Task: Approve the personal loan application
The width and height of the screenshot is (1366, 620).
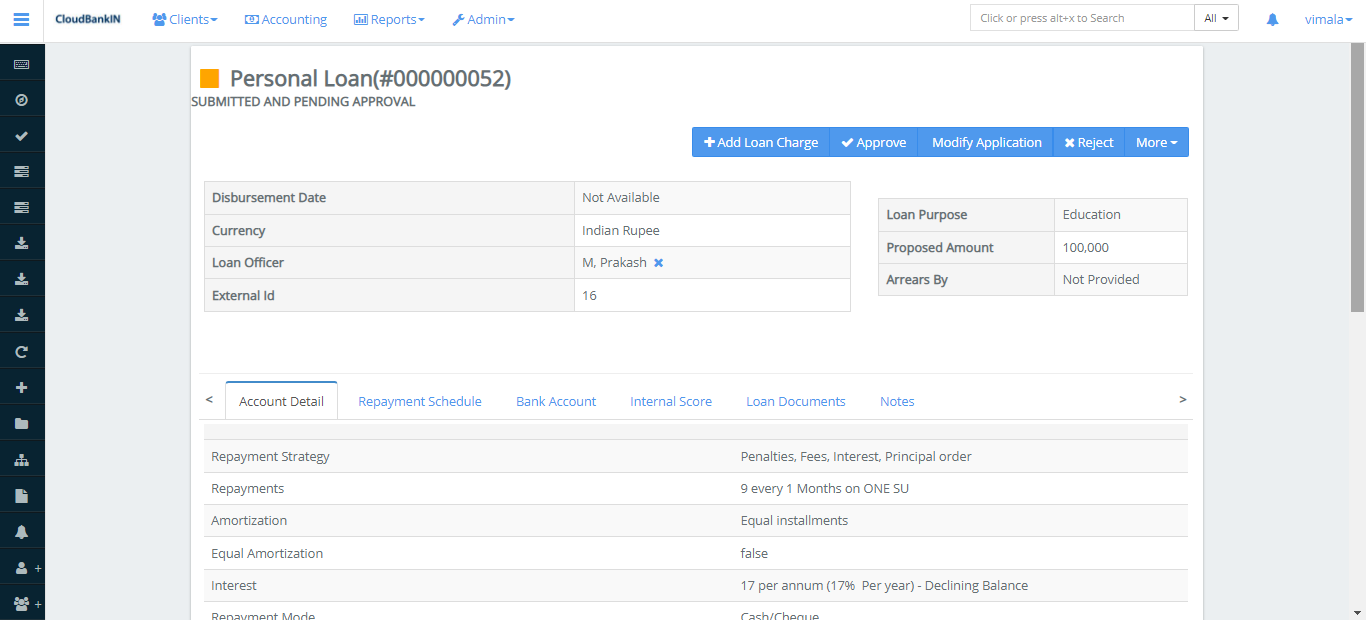Action: 873,142
